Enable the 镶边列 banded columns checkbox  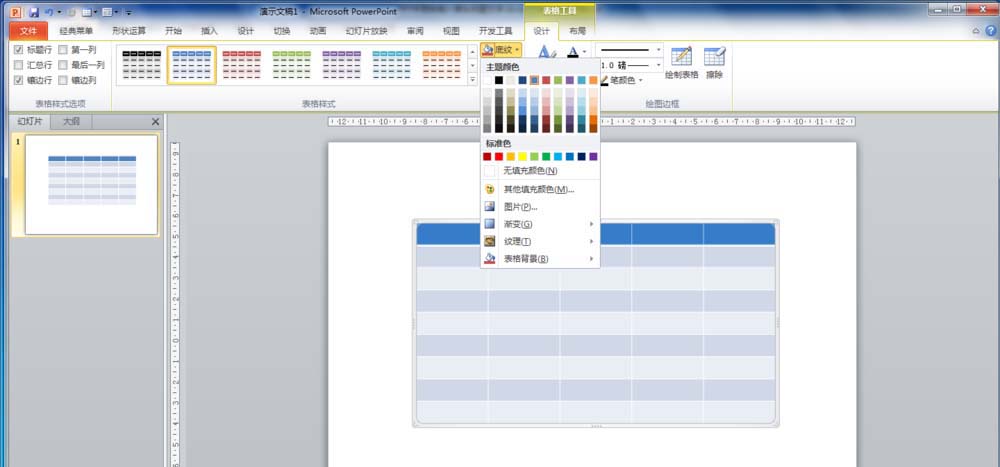click(x=62, y=80)
